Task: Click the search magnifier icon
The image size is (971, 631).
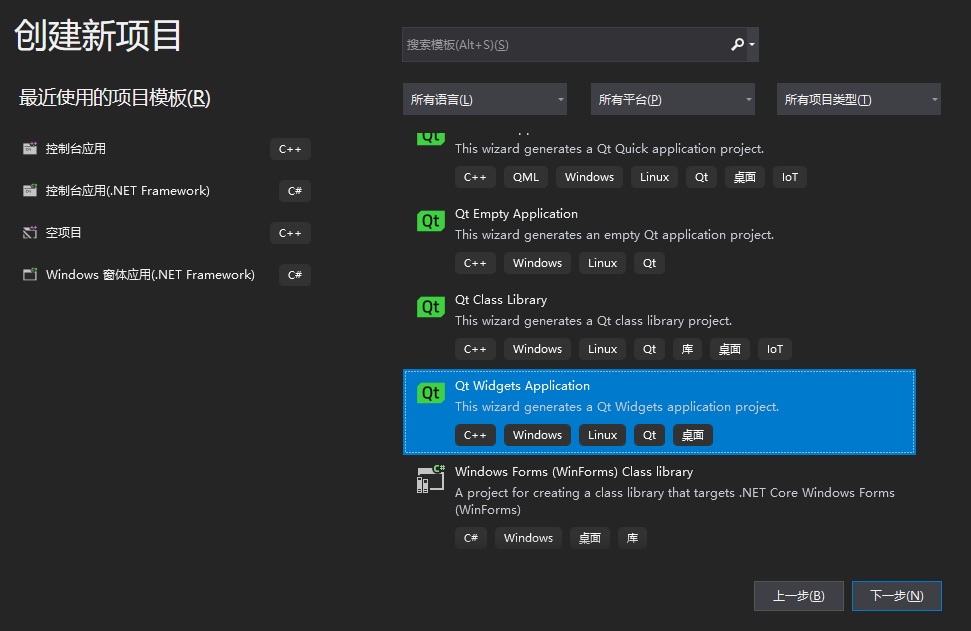Action: [x=737, y=45]
